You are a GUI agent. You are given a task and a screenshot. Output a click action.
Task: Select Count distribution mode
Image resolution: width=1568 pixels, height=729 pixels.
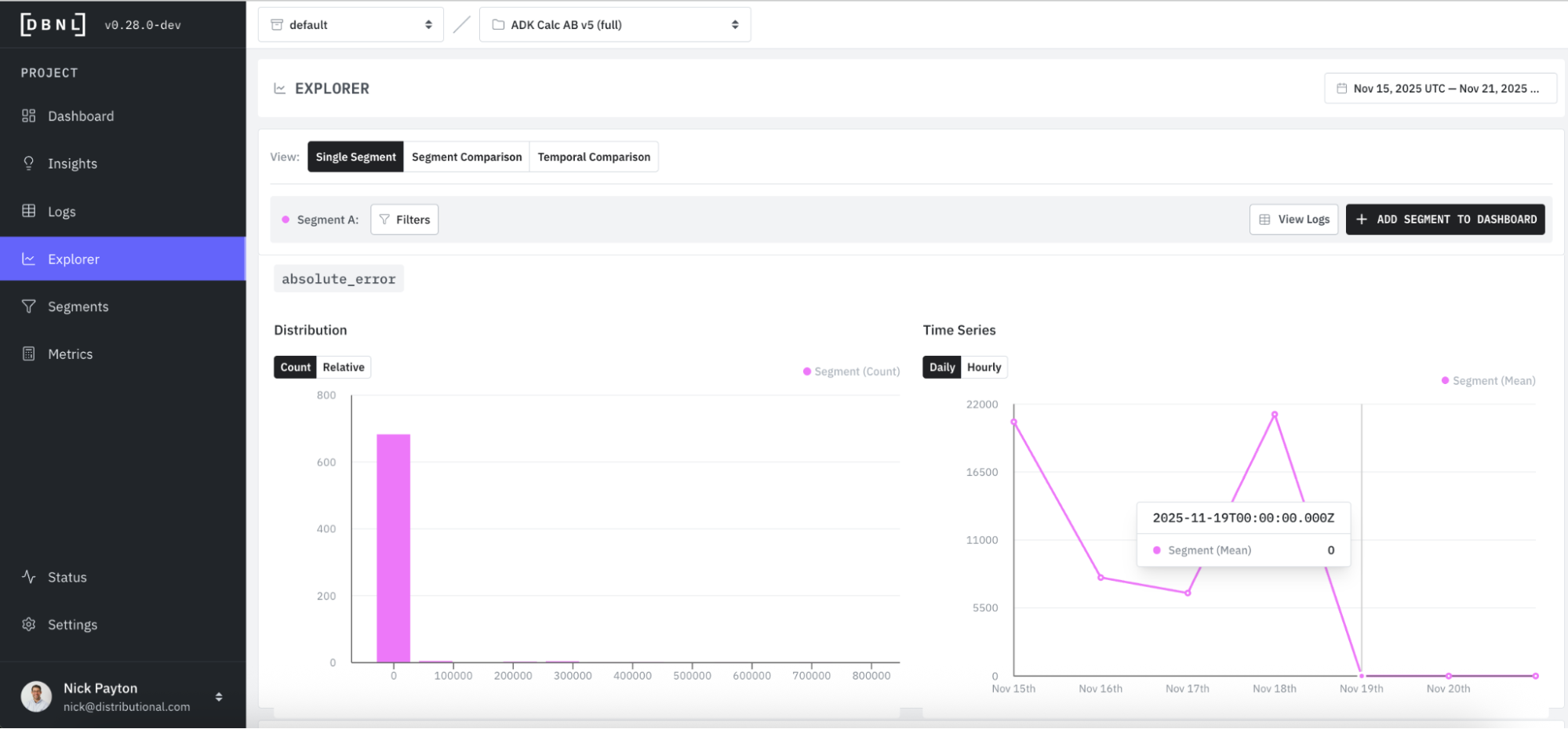click(x=295, y=367)
